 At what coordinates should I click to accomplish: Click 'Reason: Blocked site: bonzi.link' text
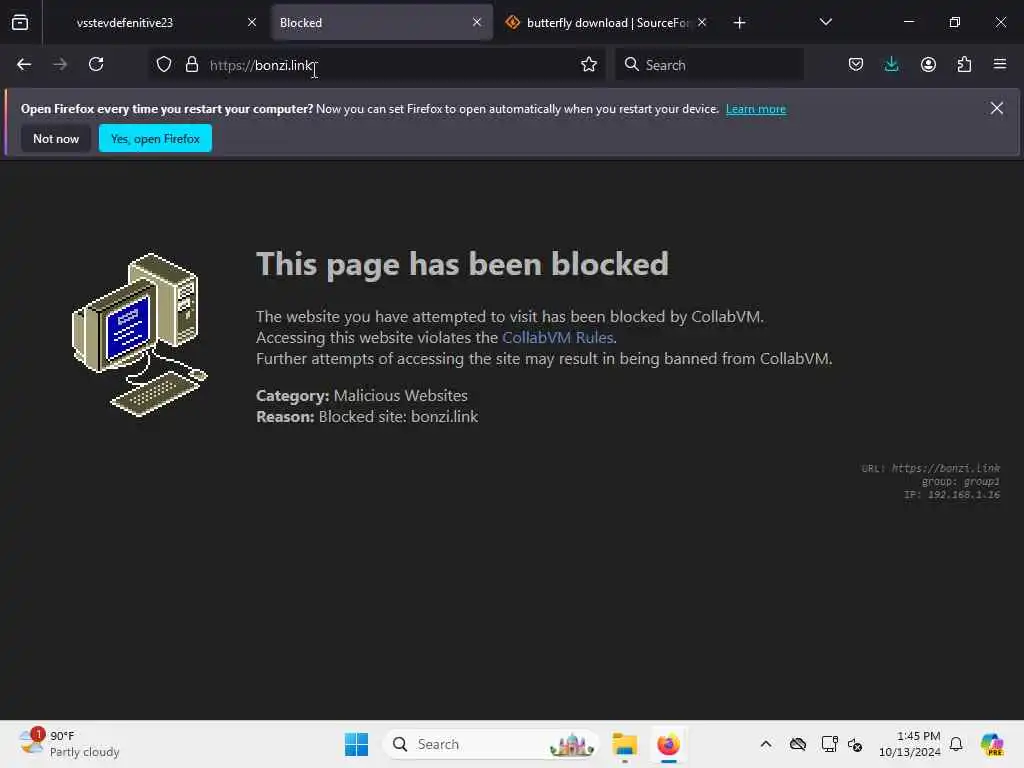pyautogui.click(x=367, y=417)
